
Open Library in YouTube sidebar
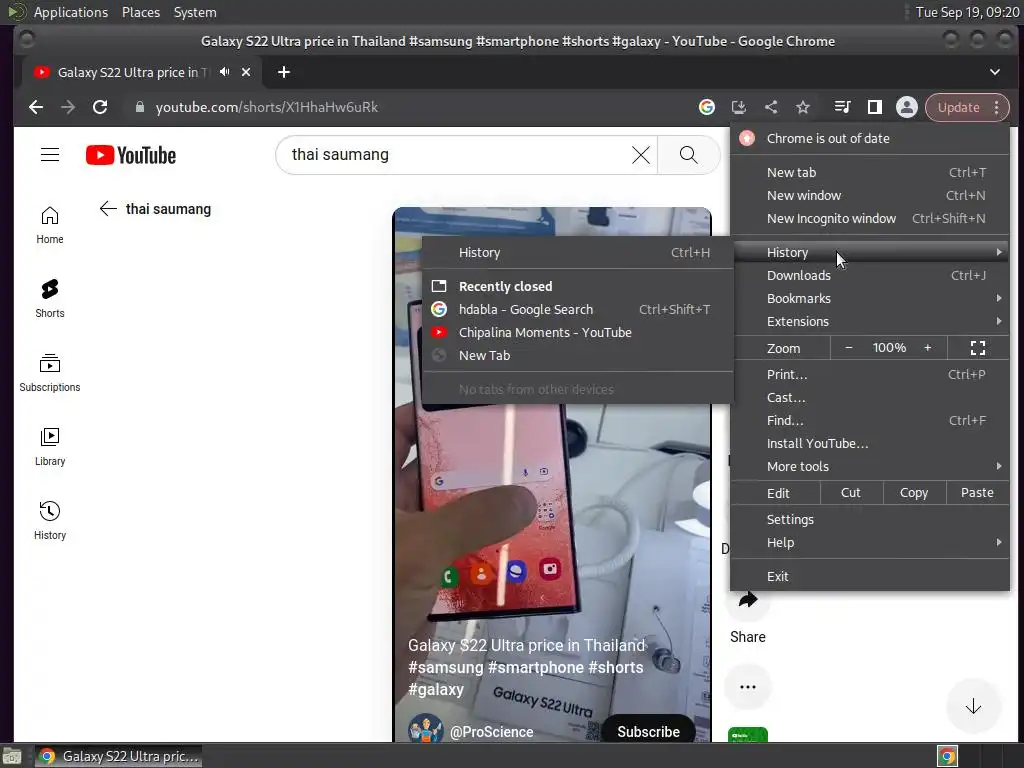pos(50,447)
